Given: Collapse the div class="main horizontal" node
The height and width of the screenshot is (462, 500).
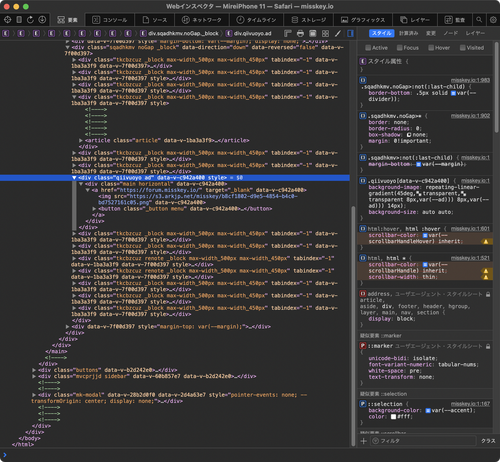Looking at the screenshot, I should 81,184.
